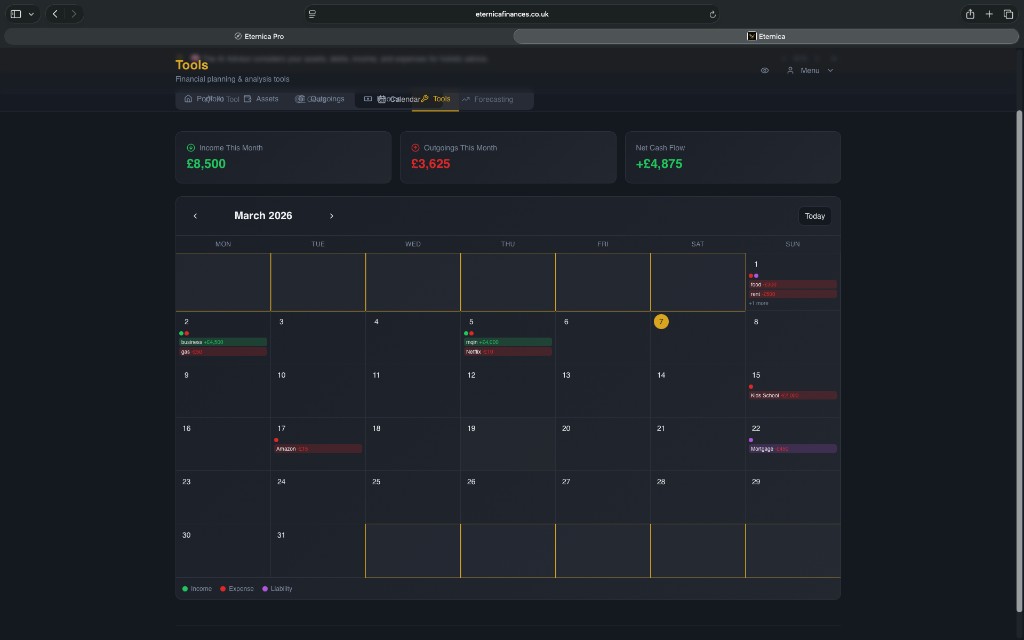The width and height of the screenshot is (1024, 640).
Task: Open Forecasting via its trend-line icon
Action: [x=466, y=99]
